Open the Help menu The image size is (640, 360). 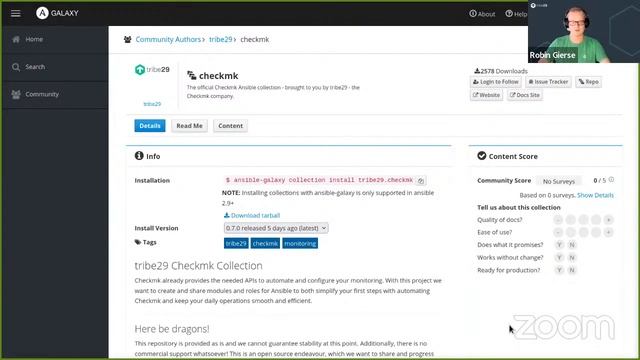click(x=516, y=13)
